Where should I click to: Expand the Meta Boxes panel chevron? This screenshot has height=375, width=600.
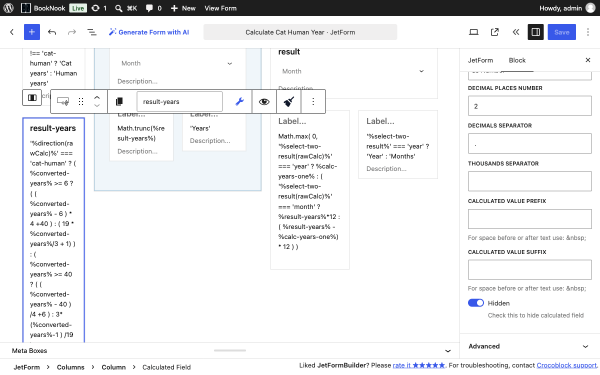448,351
